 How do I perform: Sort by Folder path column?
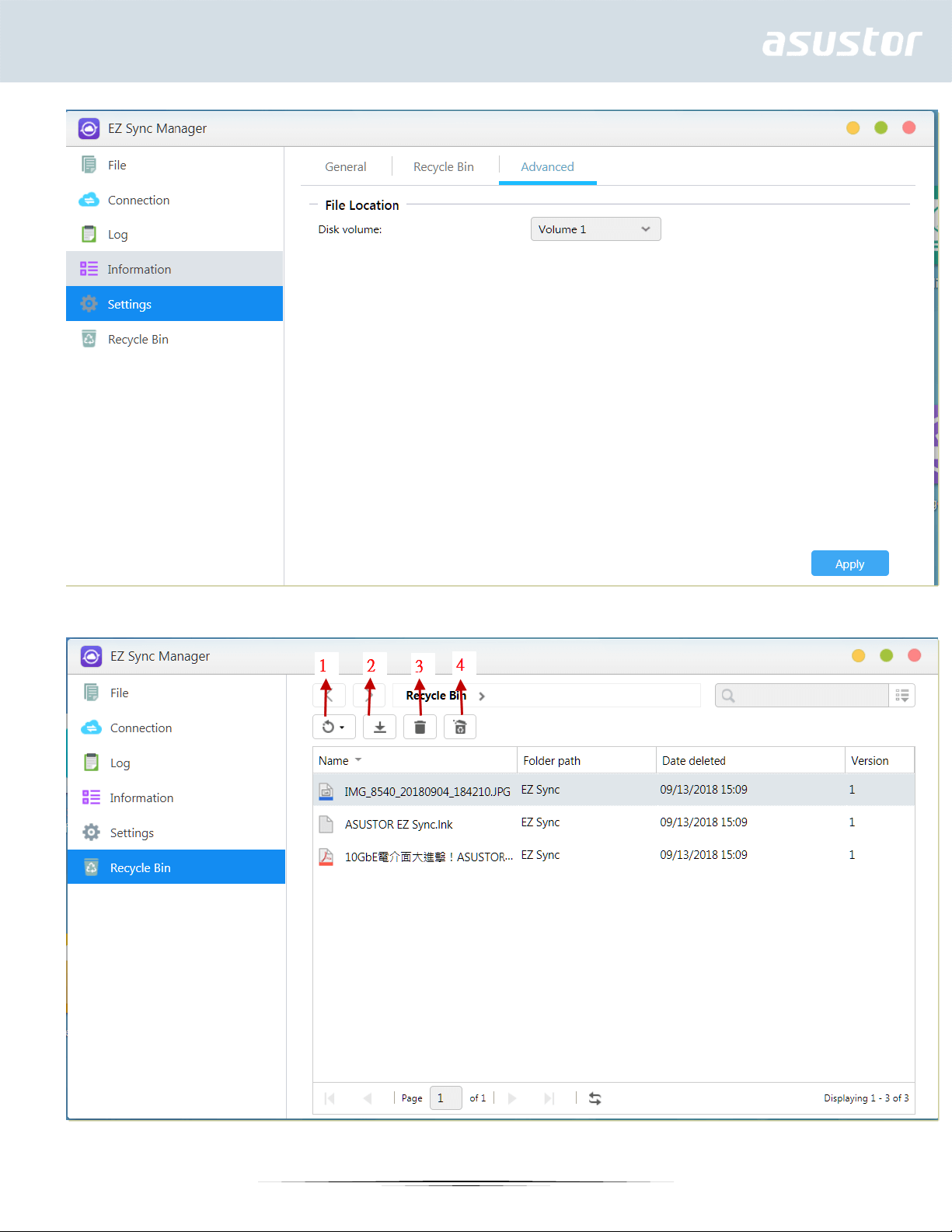click(x=587, y=760)
